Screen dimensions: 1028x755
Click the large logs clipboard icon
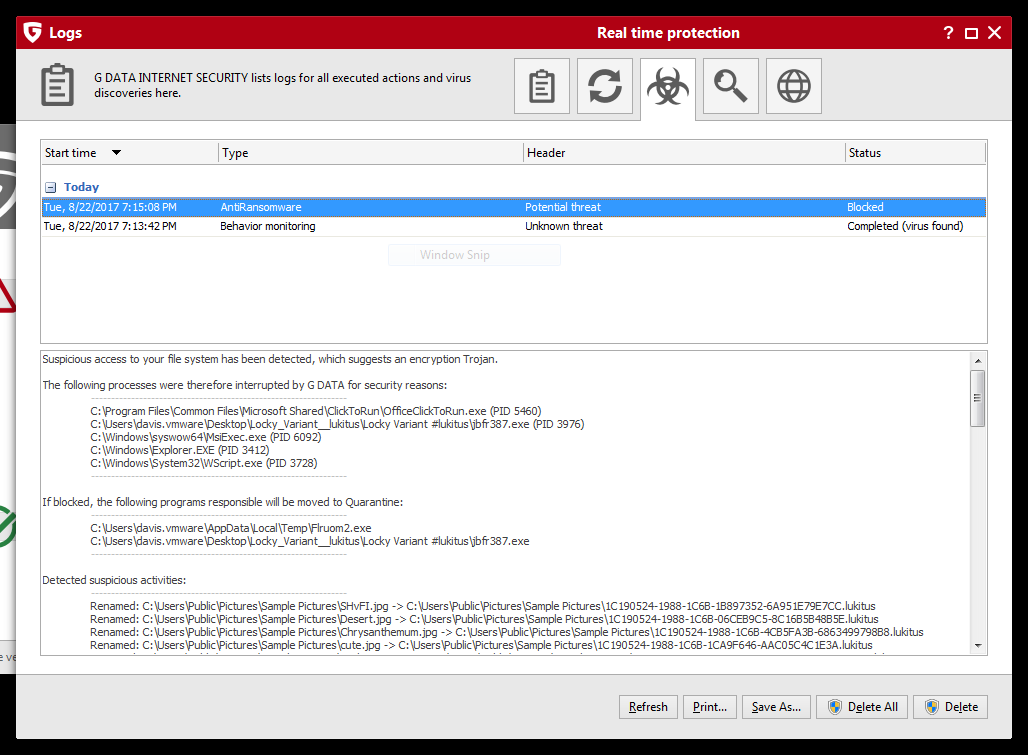[58, 85]
